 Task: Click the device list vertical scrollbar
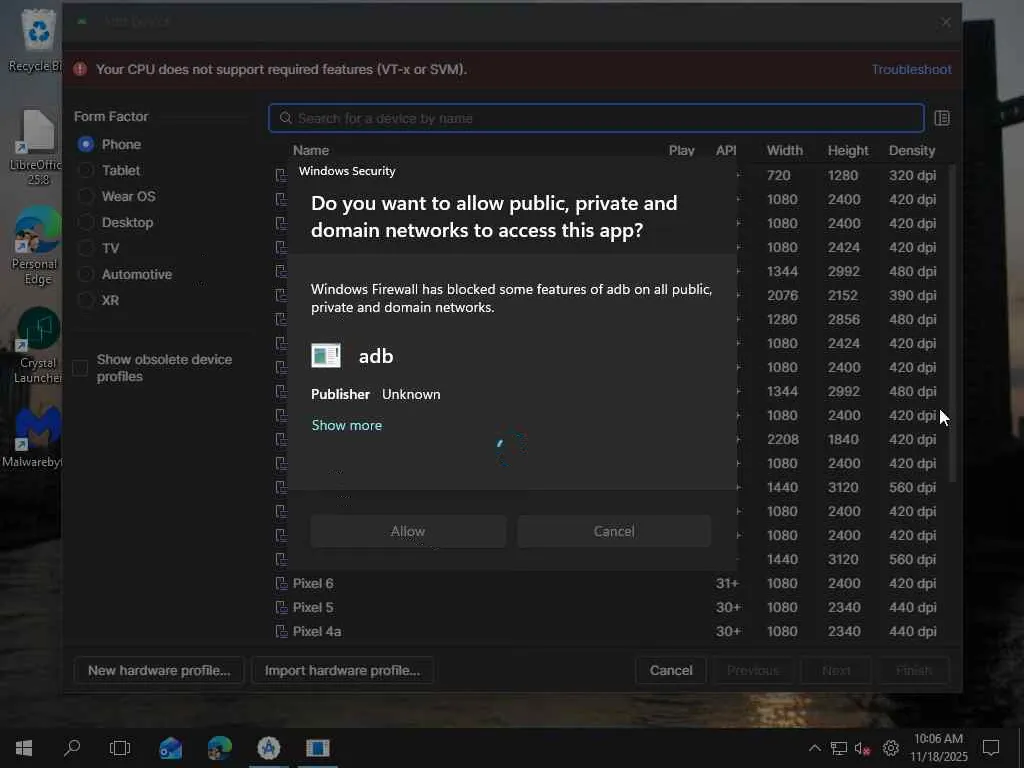coord(952,323)
